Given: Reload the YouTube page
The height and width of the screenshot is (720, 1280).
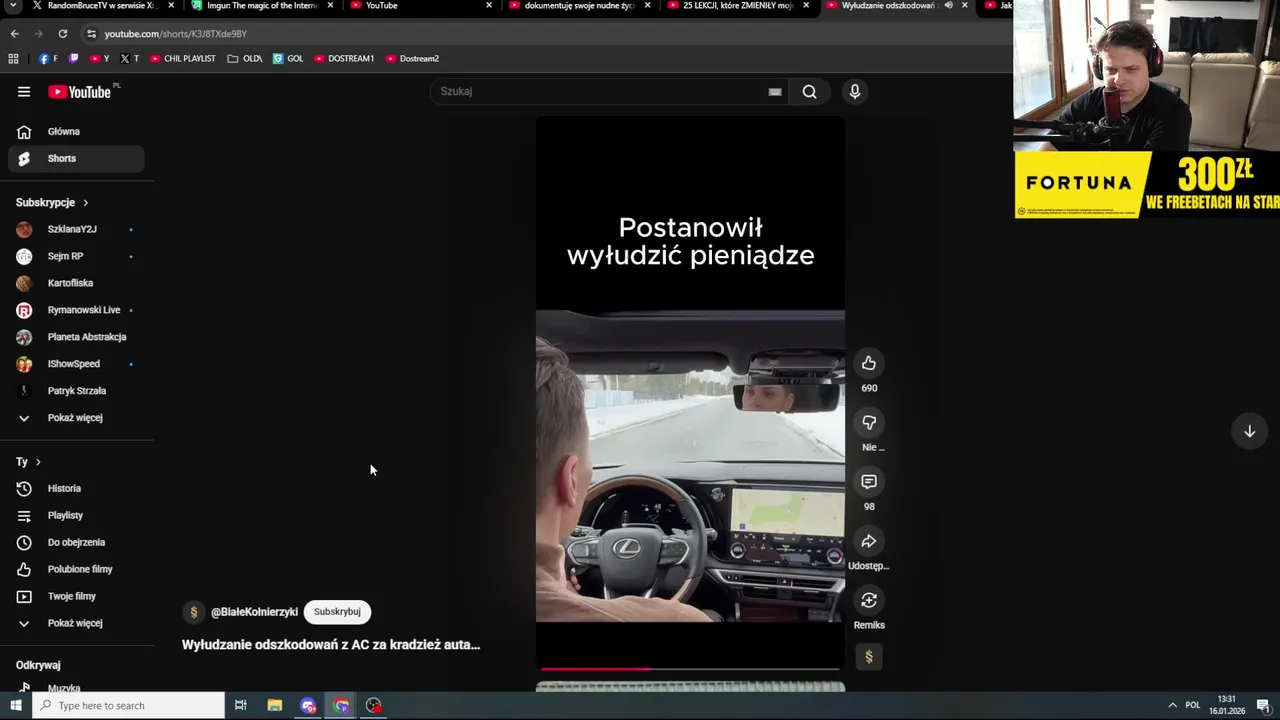Looking at the screenshot, I should click(62, 34).
